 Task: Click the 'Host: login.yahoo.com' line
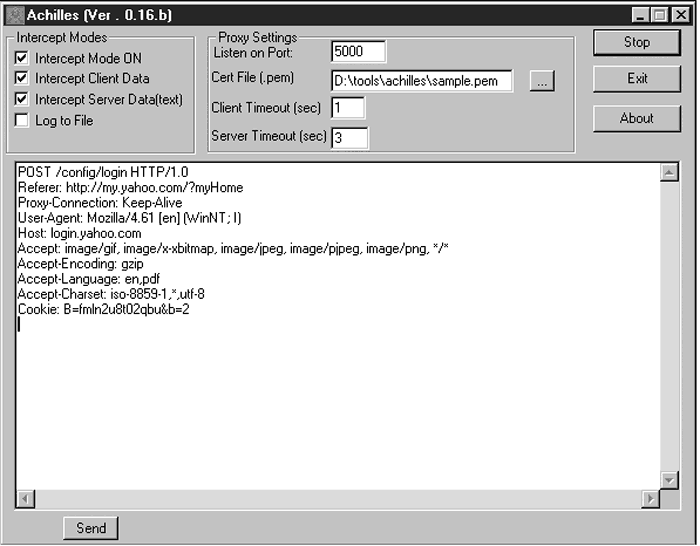point(79,233)
